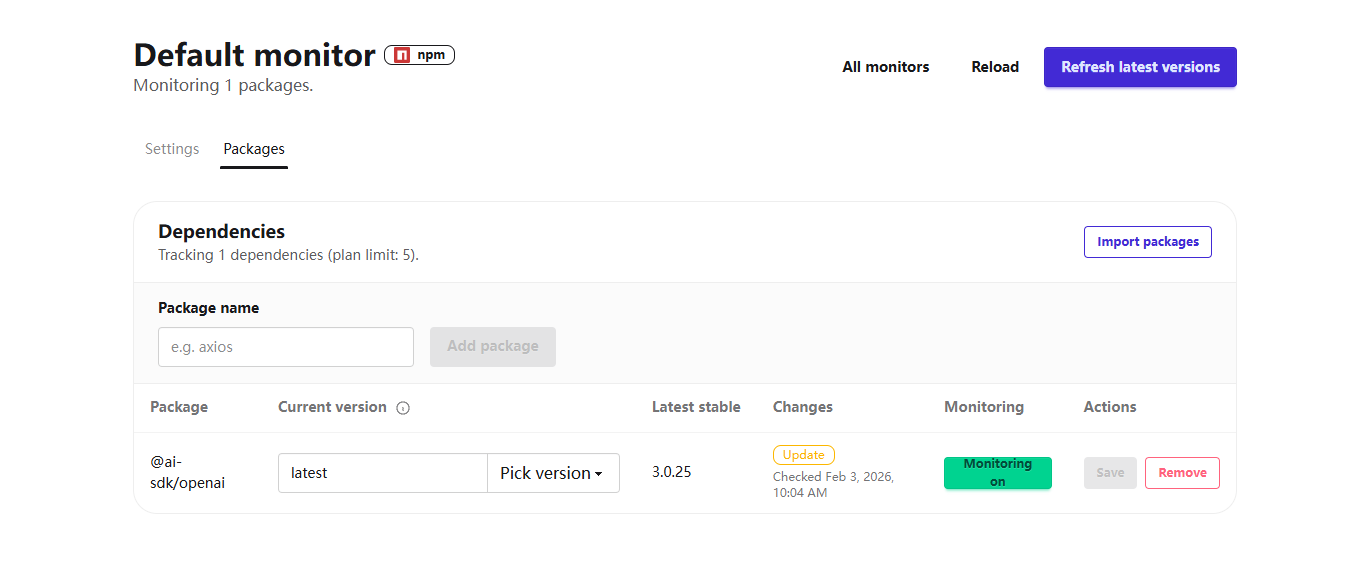1364x564 pixels.
Task: Switch to the Settings tab
Action: click(172, 149)
